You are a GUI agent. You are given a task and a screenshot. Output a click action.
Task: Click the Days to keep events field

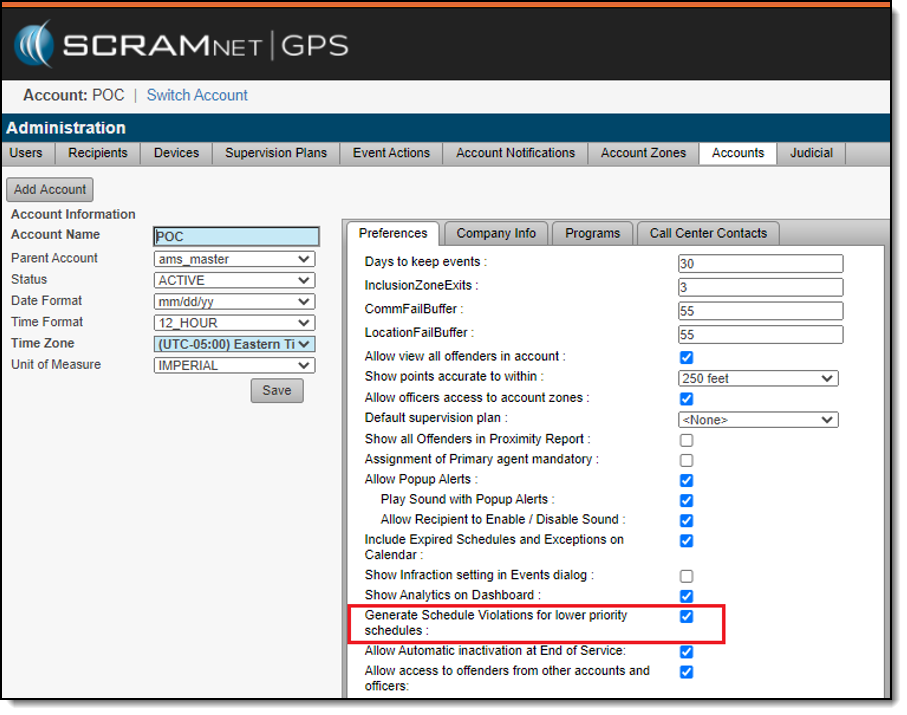coord(760,264)
